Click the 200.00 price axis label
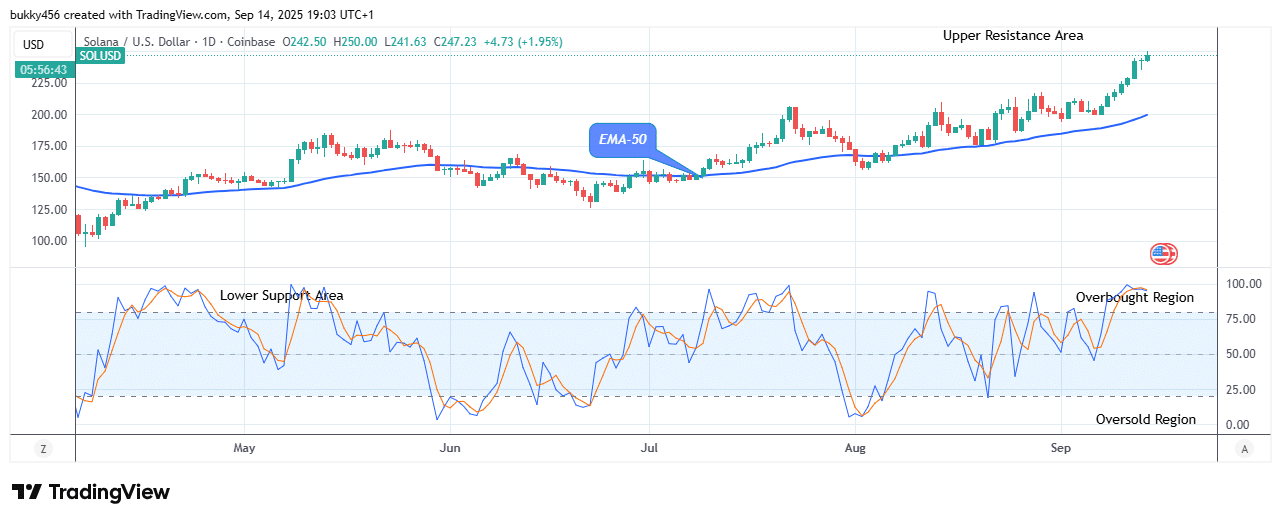The width and height of the screenshot is (1281, 522). (49, 114)
